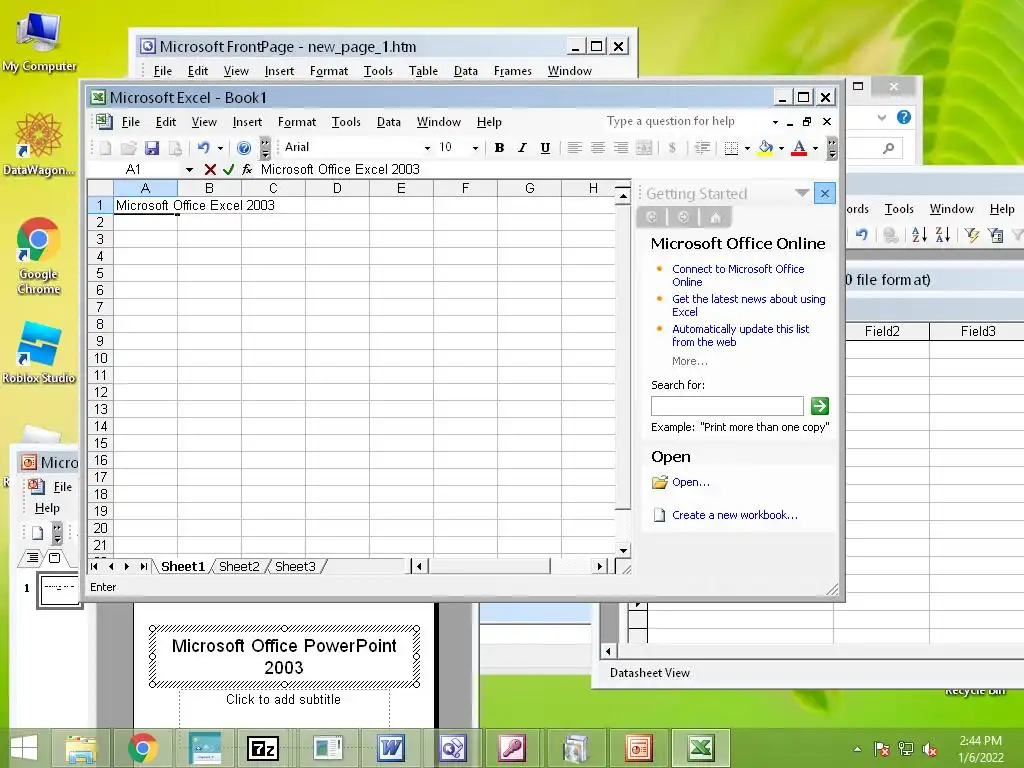Open the Excel Data menu

click(x=389, y=122)
